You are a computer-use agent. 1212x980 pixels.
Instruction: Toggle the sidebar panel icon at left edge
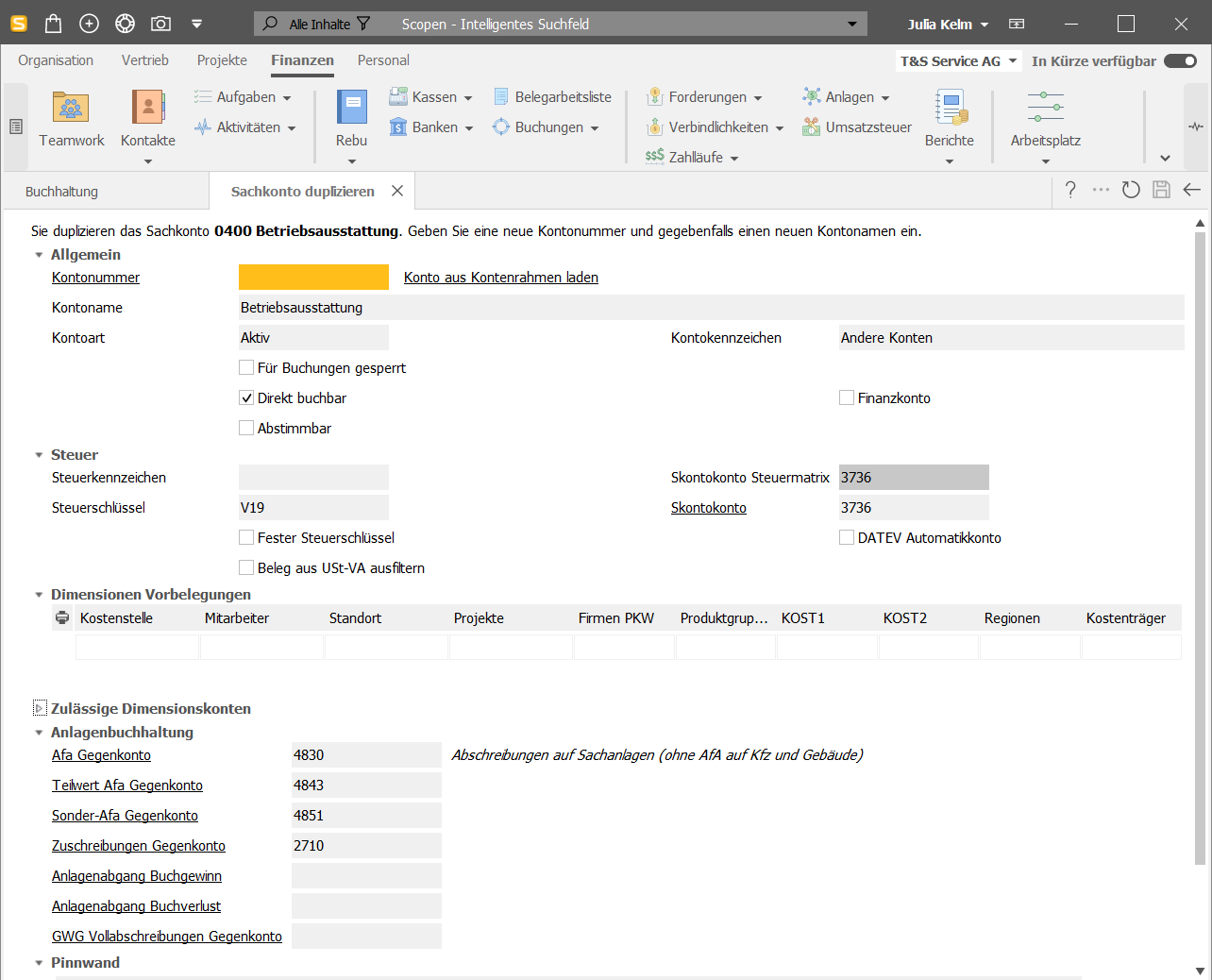pyautogui.click(x=16, y=127)
